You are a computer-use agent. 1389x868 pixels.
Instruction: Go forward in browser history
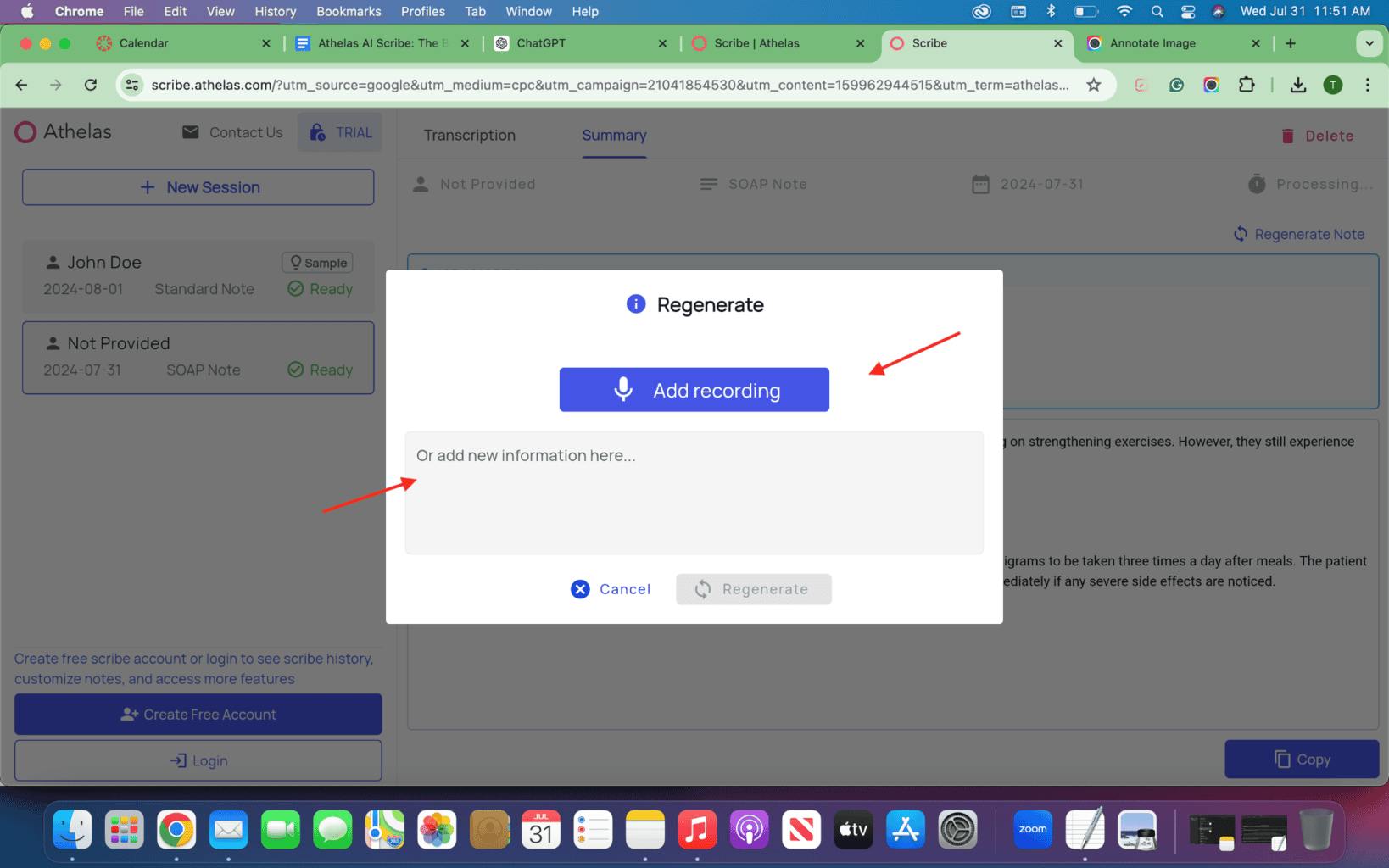pos(56,85)
